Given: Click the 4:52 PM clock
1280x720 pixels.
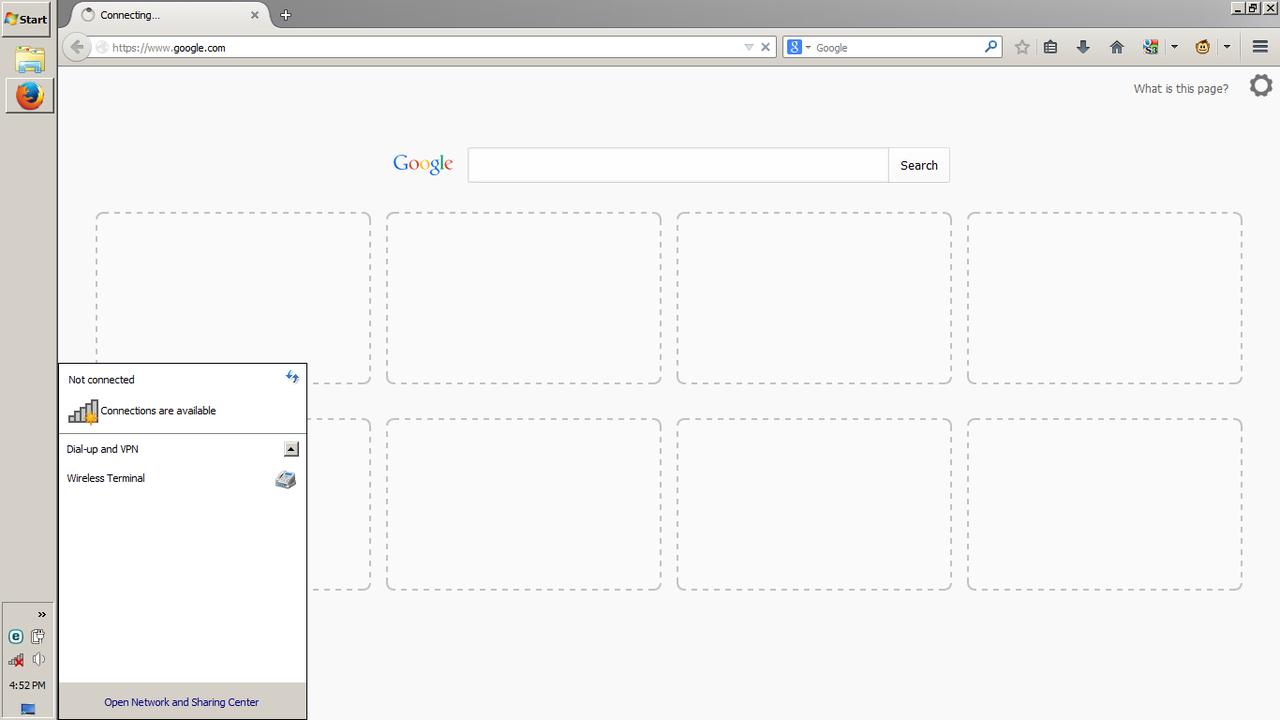Looking at the screenshot, I should tap(27, 686).
